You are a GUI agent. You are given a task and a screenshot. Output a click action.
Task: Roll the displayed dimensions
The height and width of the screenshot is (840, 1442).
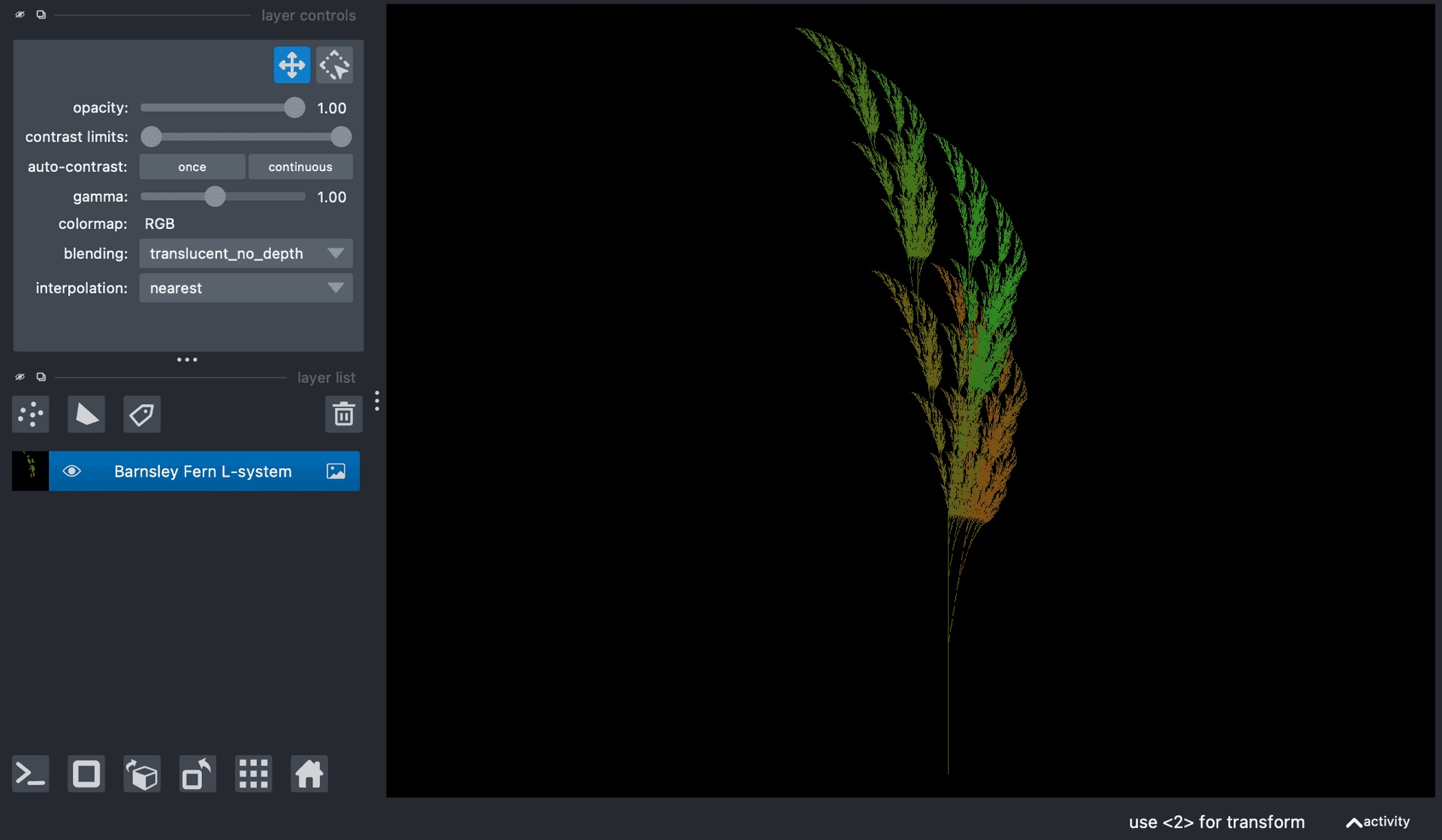(x=142, y=773)
